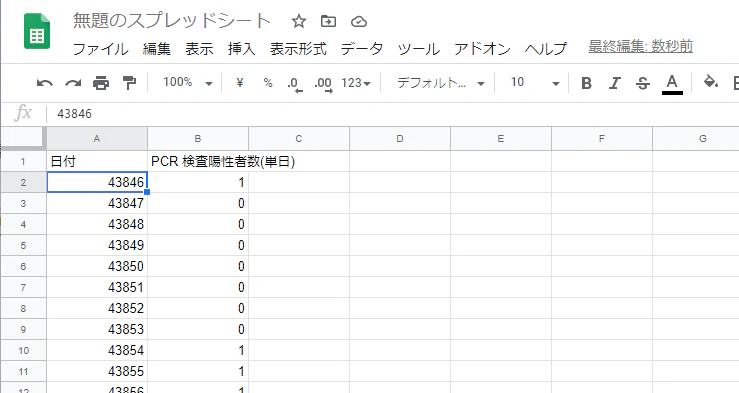
Task: Click the print icon in toolbar
Action: tap(101, 83)
